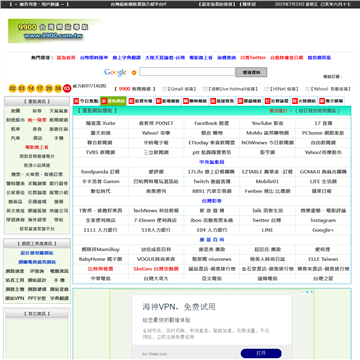Switch to the 社群論壇 tab
This screenshot has height=360, width=360.
coord(277,101)
